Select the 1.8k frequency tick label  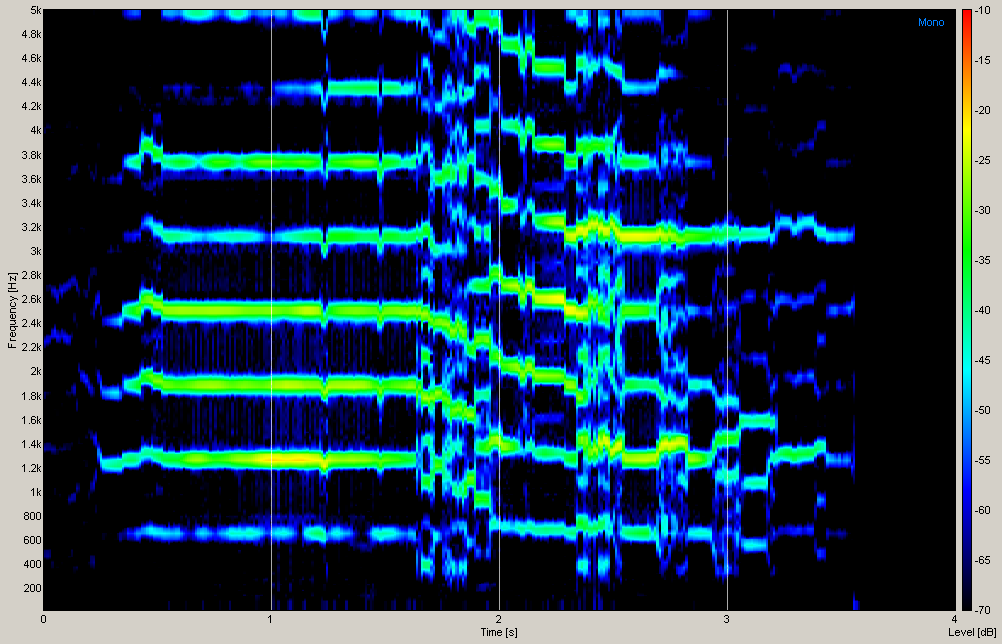coord(31,396)
